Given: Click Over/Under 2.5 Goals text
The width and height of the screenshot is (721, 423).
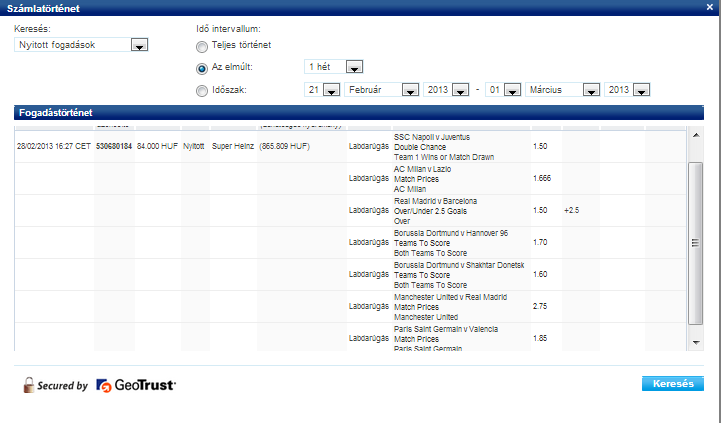Looking at the screenshot, I should coord(430,211).
